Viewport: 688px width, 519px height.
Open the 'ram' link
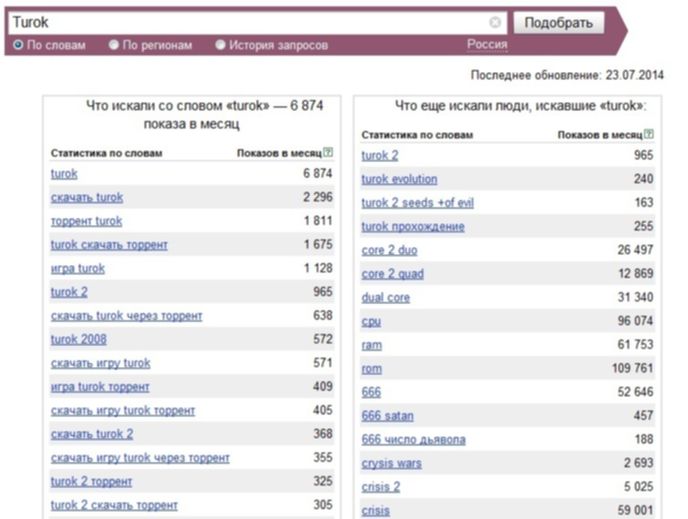(372, 345)
